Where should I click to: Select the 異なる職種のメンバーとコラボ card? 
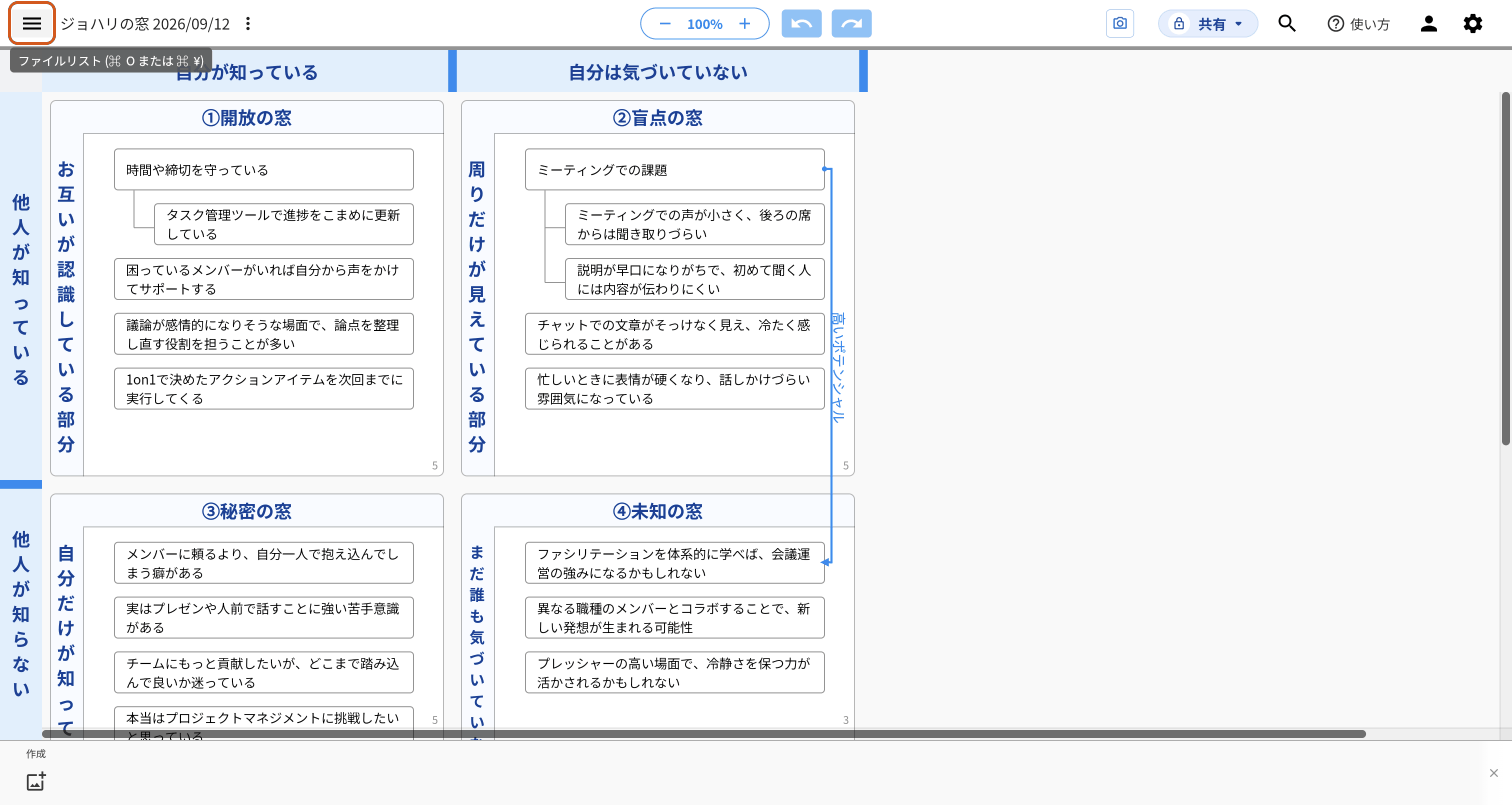675,618
